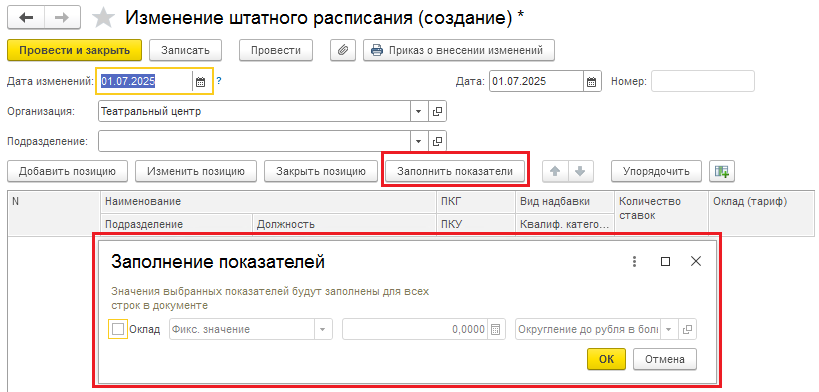The width and height of the screenshot is (819, 392).
Task: Expand the Организация dropdown list
Action: [418, 111]
